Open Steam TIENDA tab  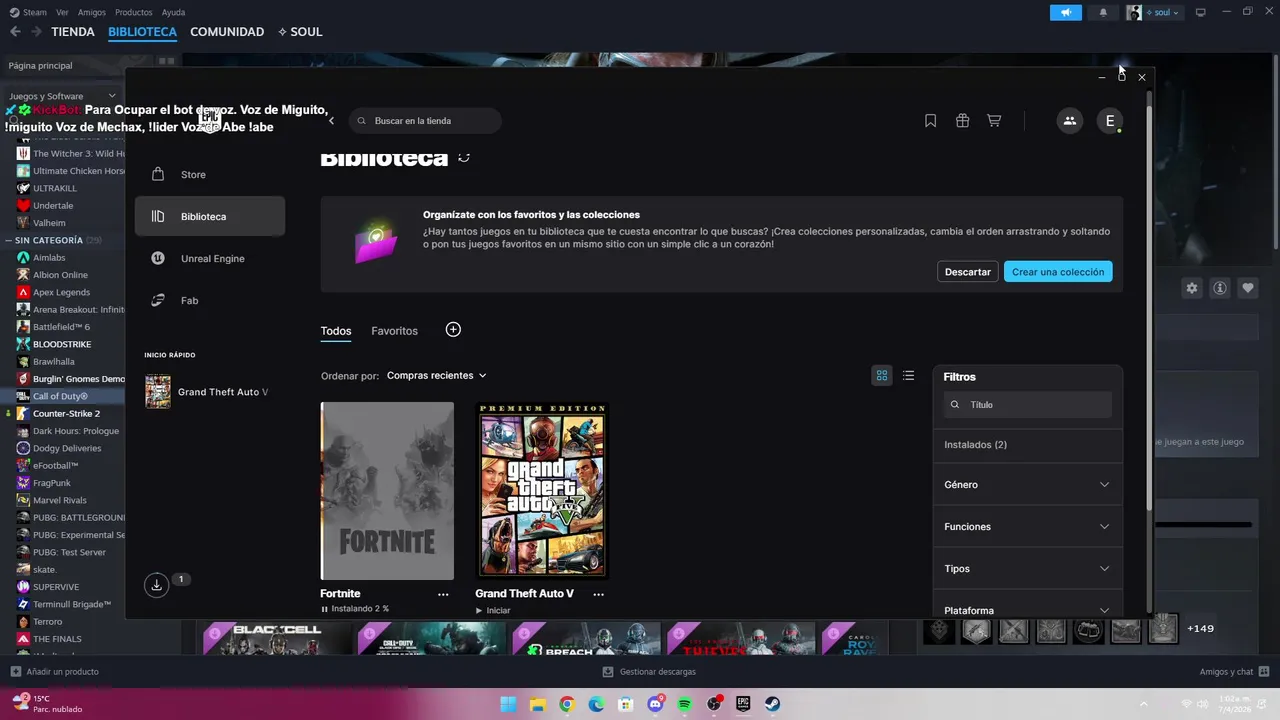click(x=73, y=32)
